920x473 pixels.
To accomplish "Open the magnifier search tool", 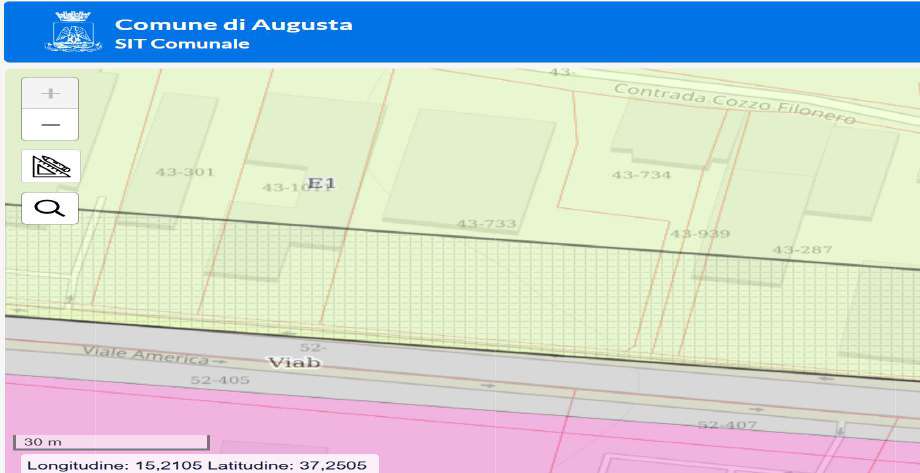I will pos(50,208).
